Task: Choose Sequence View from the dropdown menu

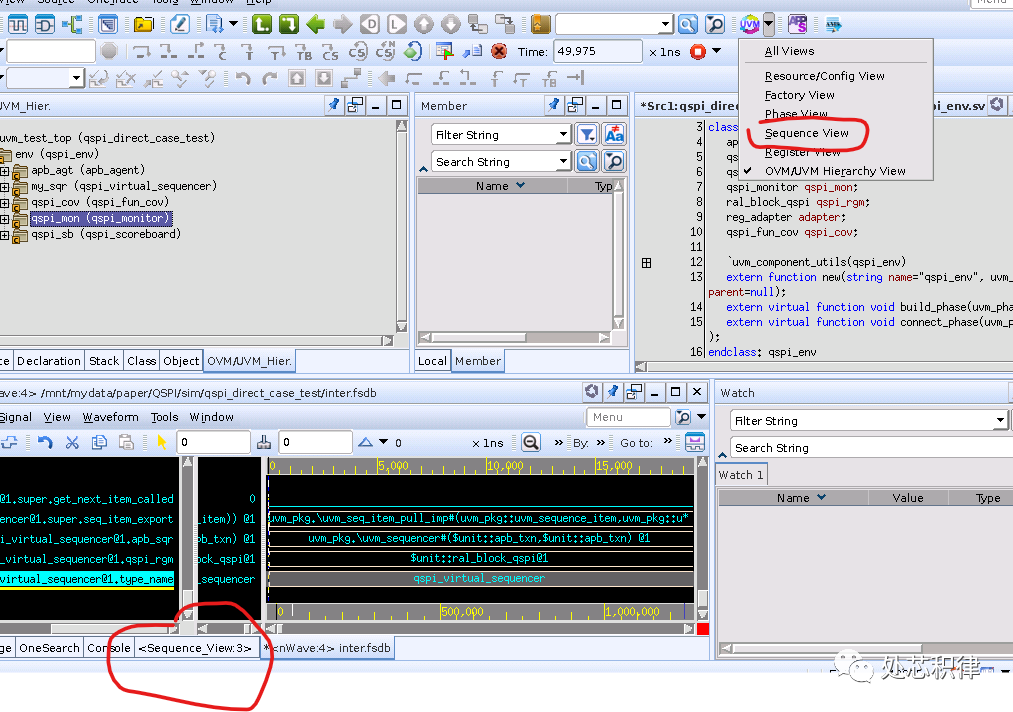Action: [806, 133]
